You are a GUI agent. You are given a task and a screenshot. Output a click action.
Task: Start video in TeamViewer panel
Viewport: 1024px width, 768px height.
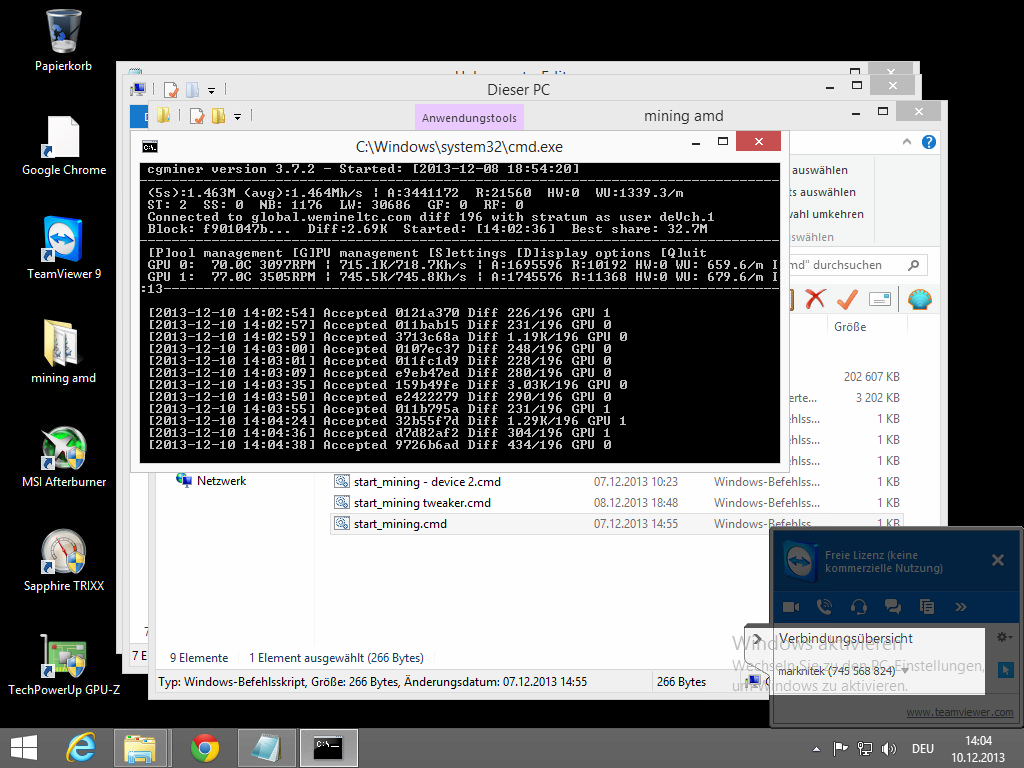[791, 606]
